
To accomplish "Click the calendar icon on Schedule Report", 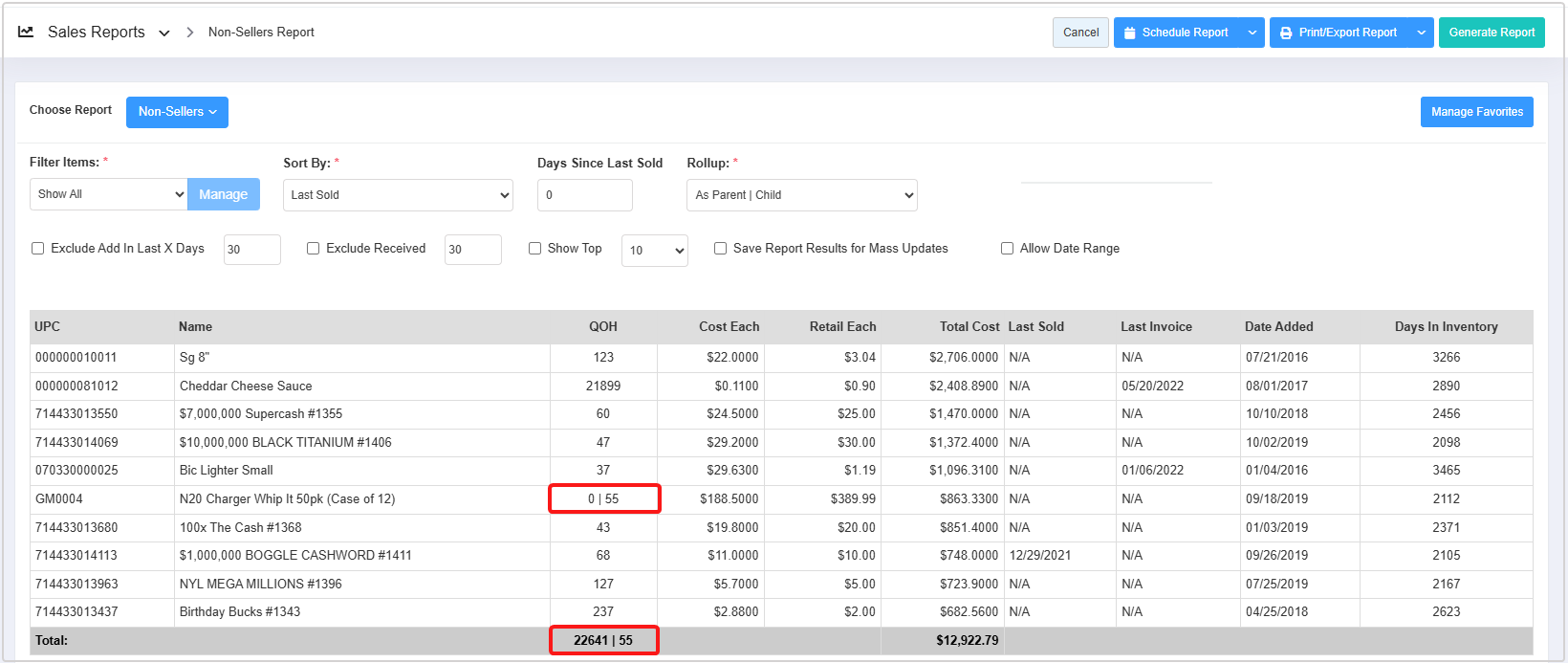I will point(1130,33).
